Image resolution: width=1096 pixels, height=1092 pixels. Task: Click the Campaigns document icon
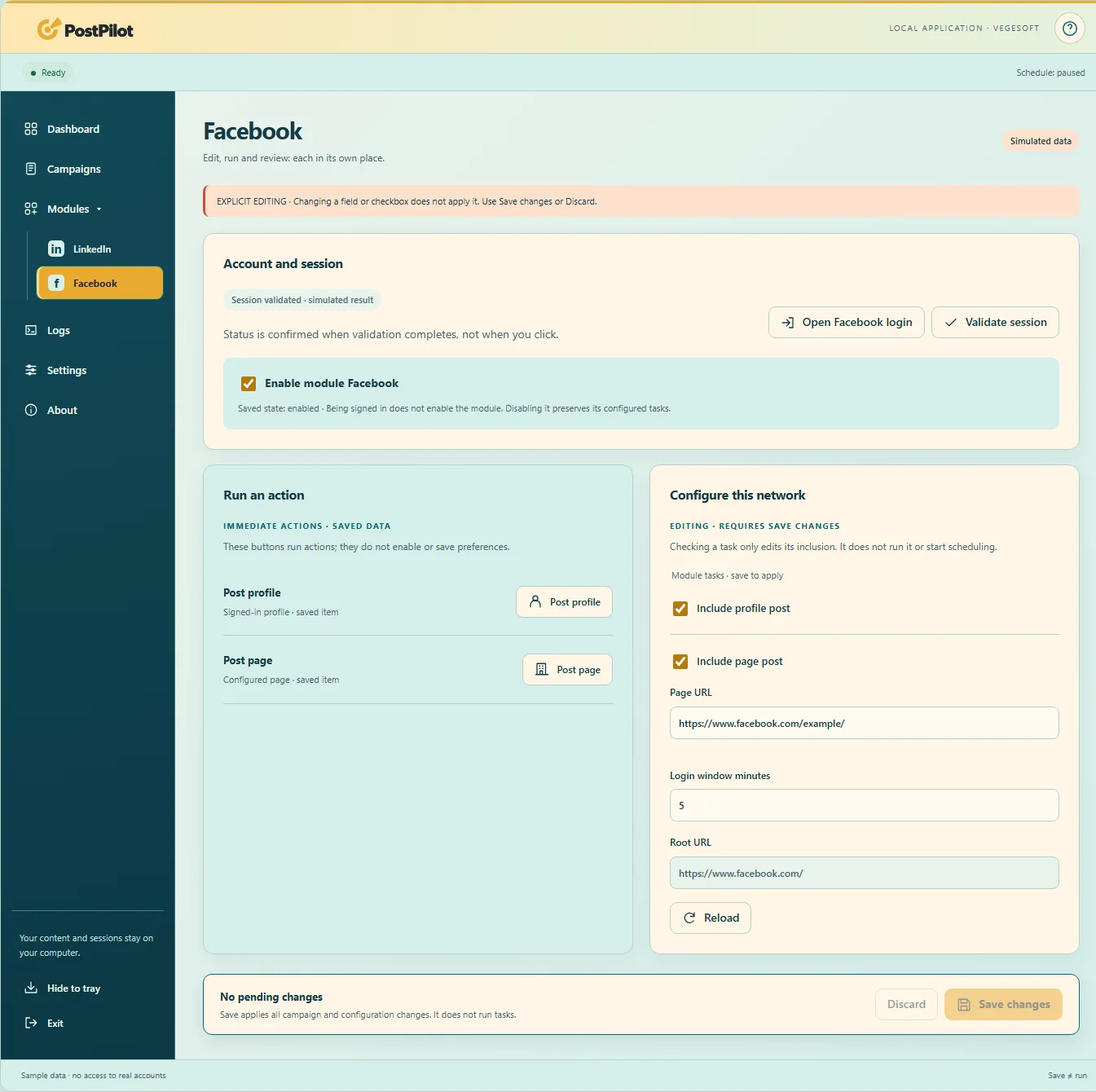(x=31, y=169)
